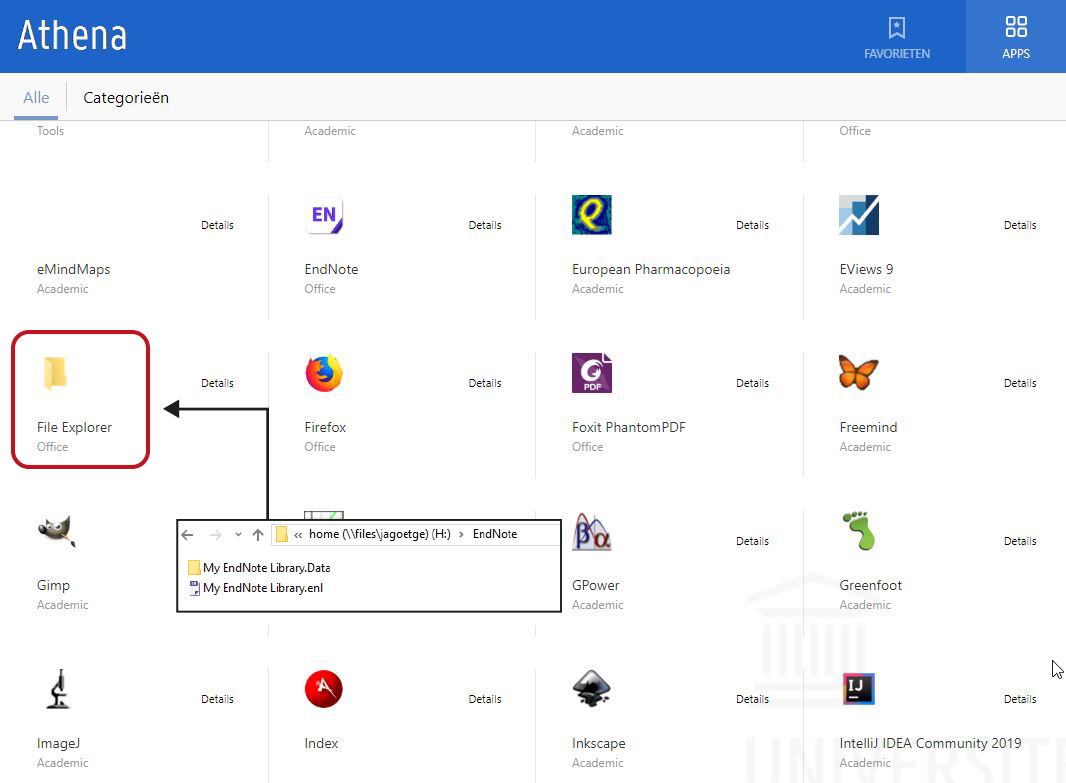The width and height of the screenshot is (1066, 783).
Task: Switch to the Categorieën tab
Action: [126, 98]
